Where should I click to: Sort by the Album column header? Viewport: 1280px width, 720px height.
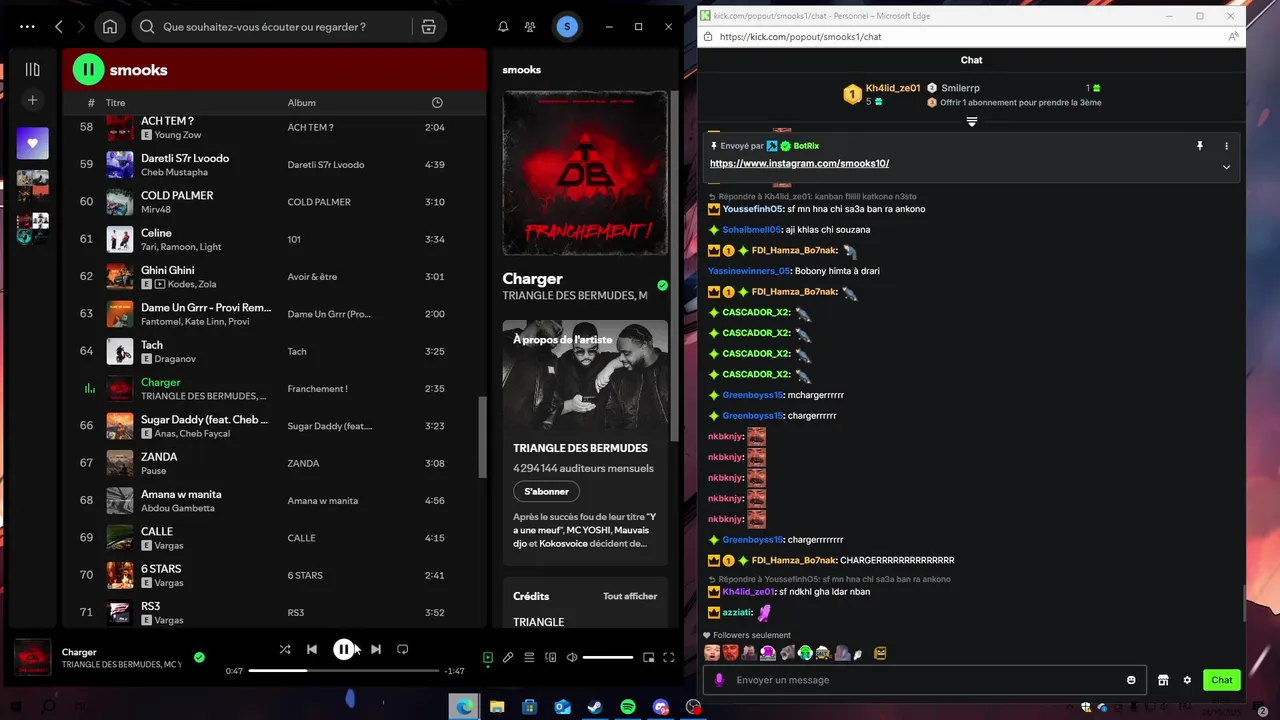[x=301, y=102]
